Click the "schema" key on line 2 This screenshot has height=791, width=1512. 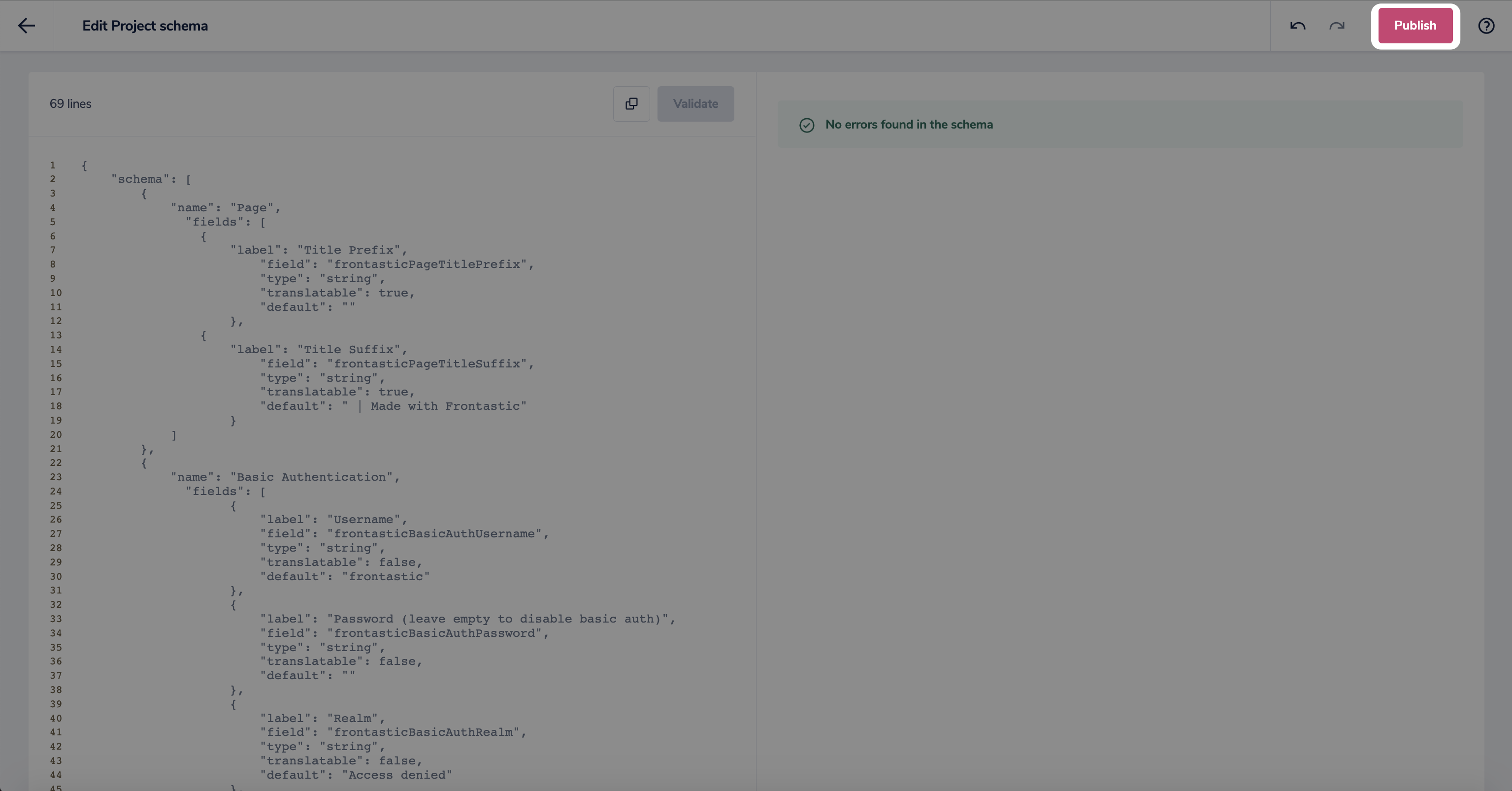140,180
